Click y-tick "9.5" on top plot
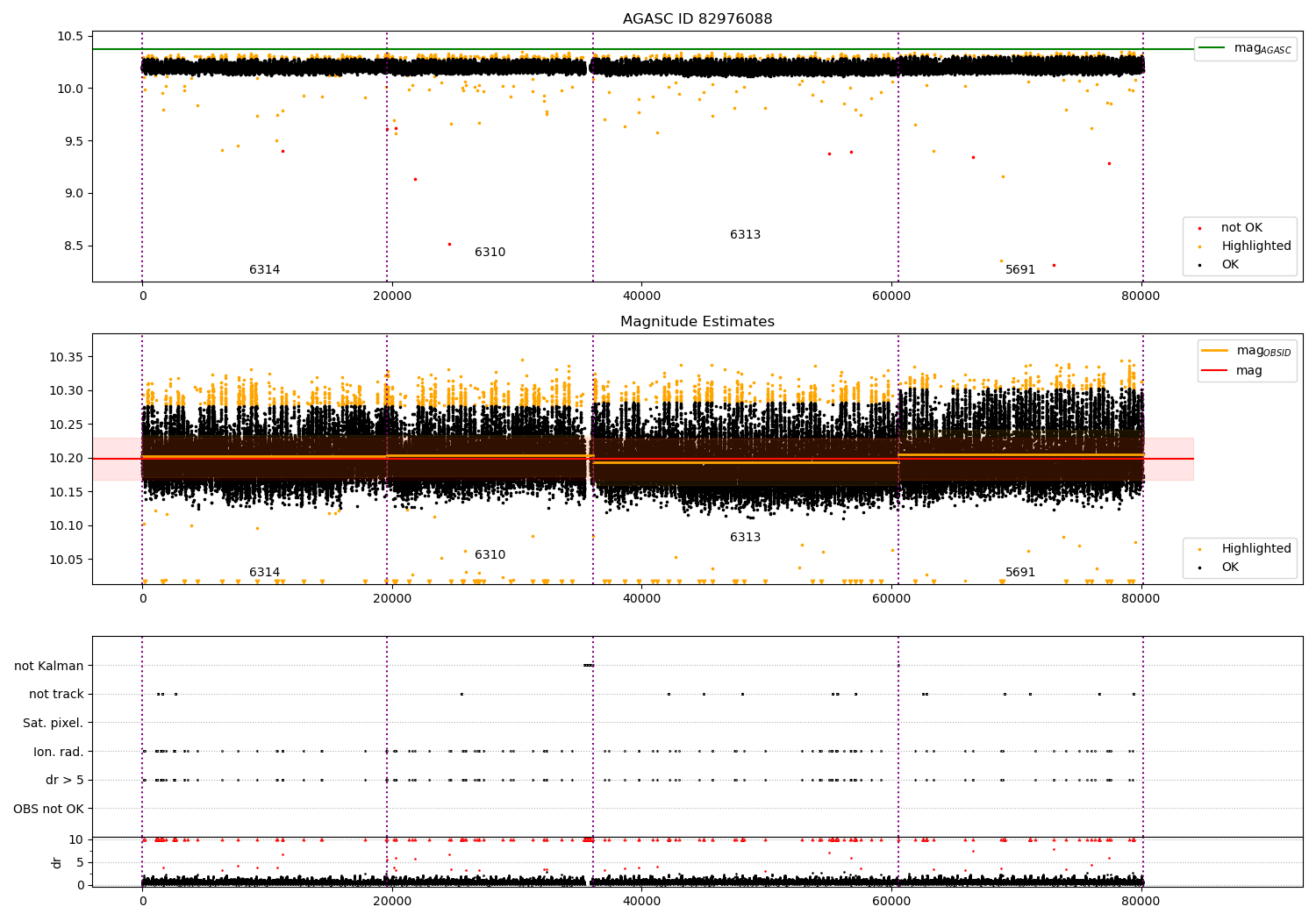1316x921 pixels. click(x=74, y=141)
